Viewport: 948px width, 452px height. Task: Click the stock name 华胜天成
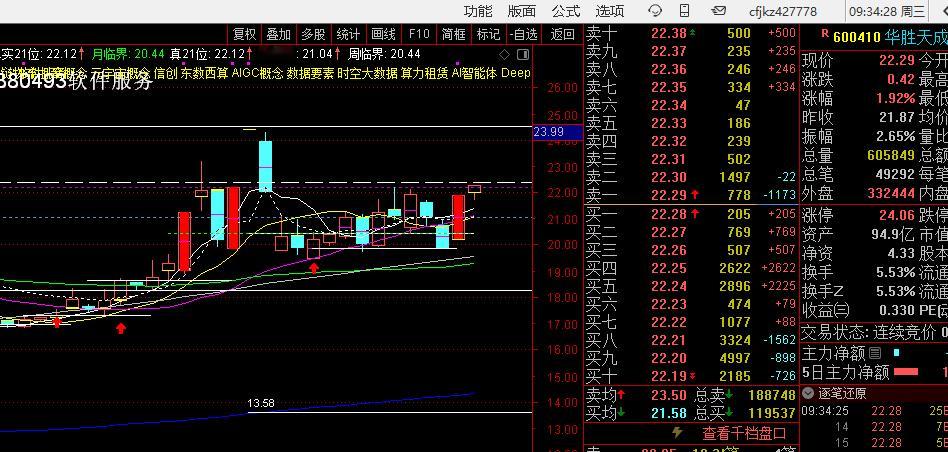pos(915,37)
